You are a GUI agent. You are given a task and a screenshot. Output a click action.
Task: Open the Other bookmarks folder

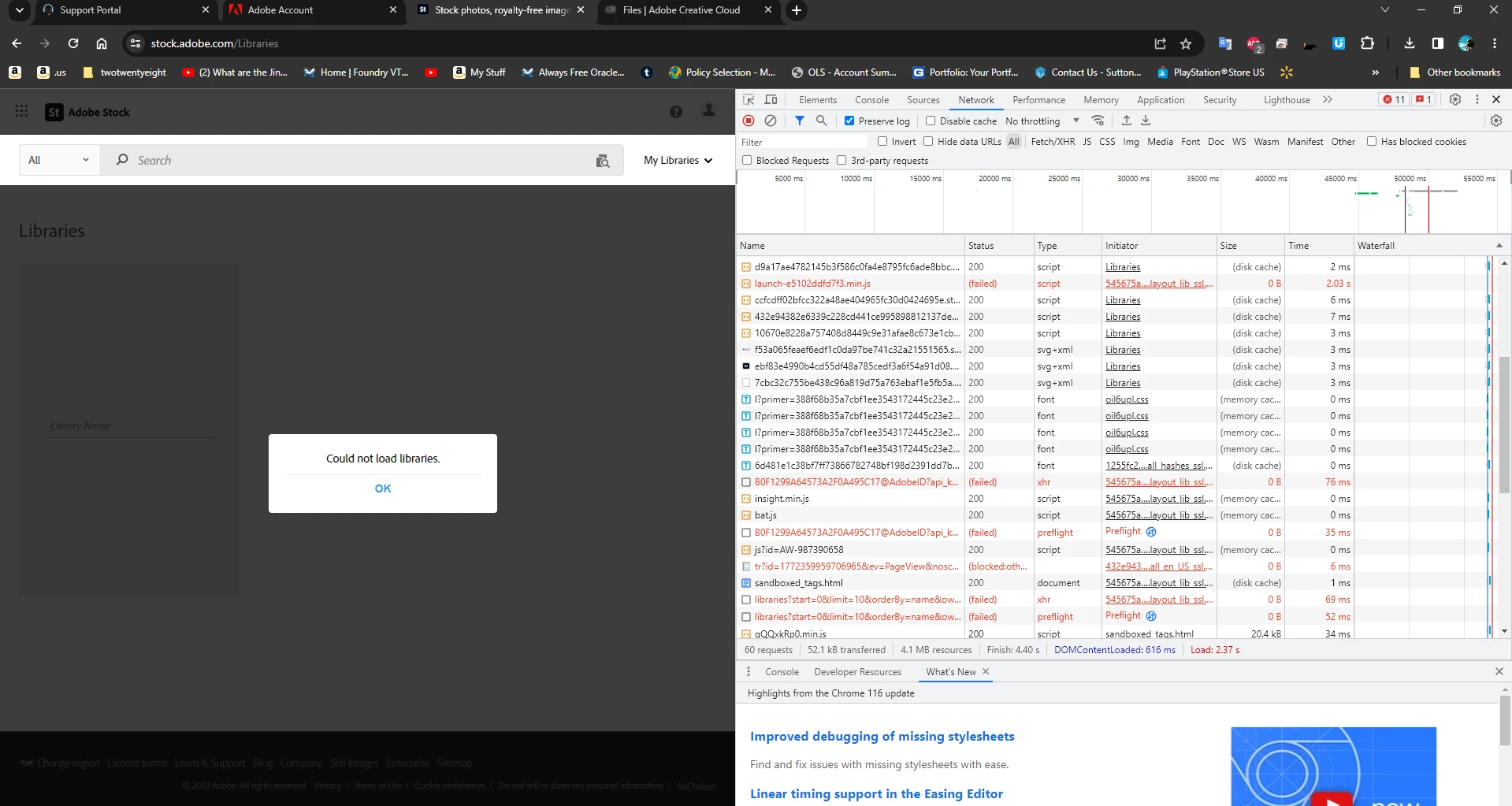point(1454,72)
